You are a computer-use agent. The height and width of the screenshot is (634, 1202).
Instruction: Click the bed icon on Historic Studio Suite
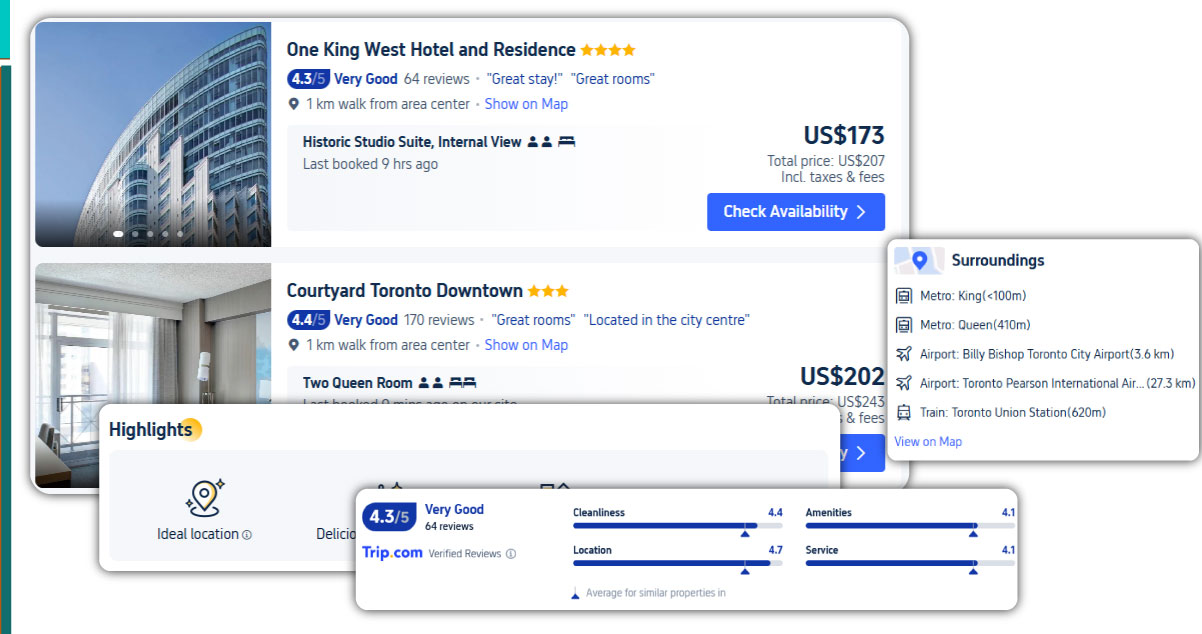pyautogui.click(x=566, y=141)
